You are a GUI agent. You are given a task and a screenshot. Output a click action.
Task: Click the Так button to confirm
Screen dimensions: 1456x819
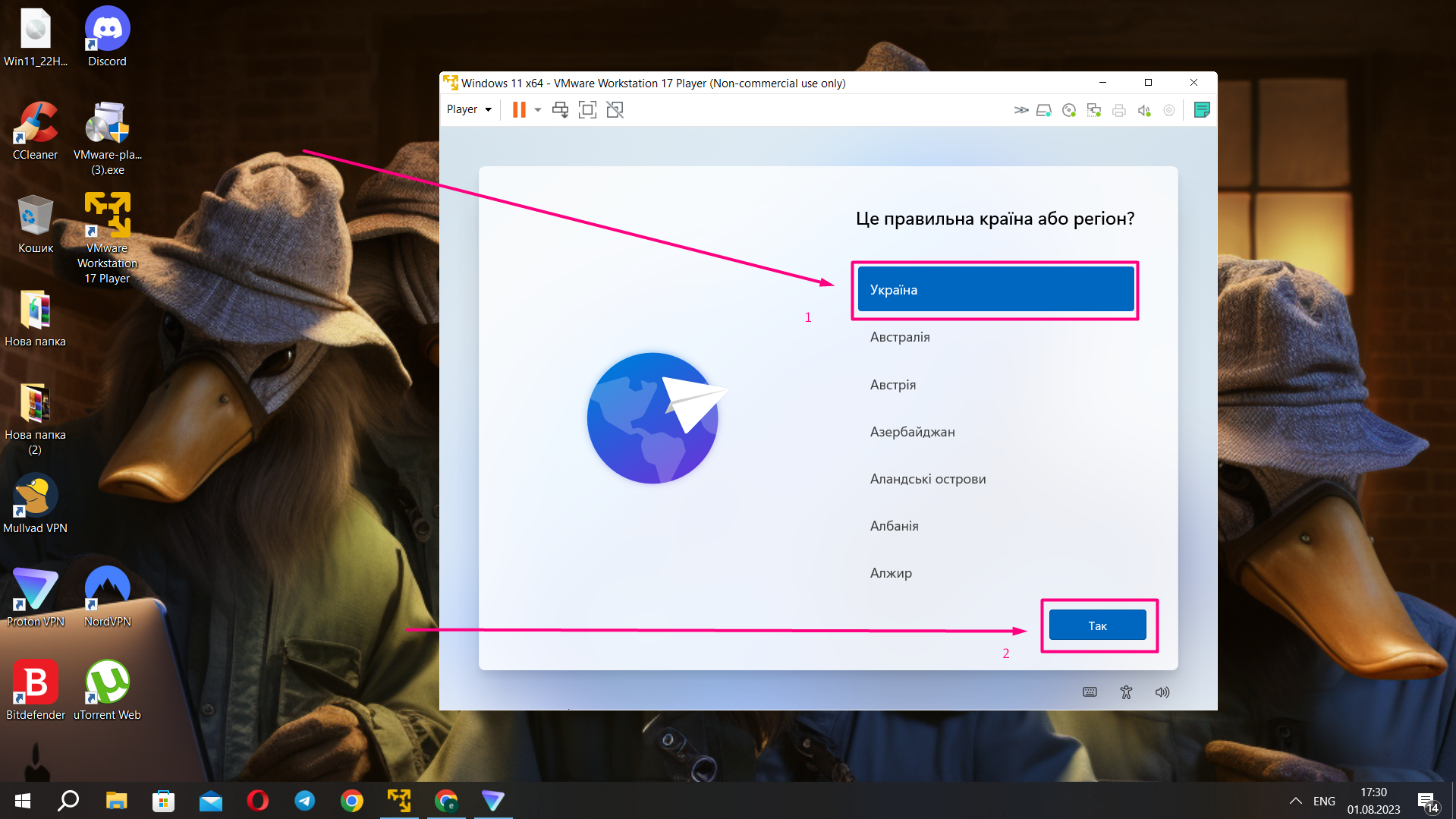click(x=1097, y=625)
